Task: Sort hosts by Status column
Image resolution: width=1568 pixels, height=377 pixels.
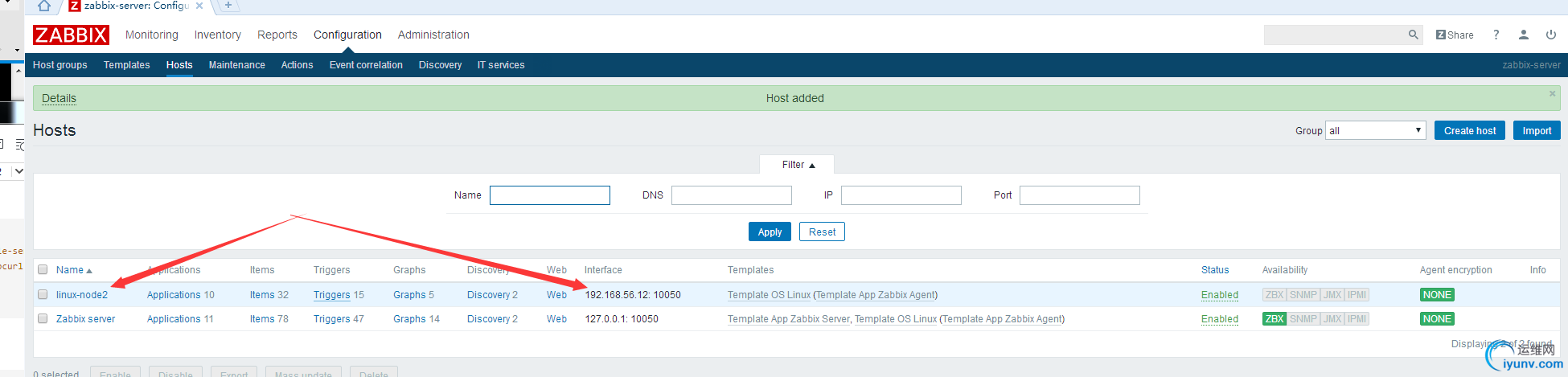Action: click(1215, 270)
